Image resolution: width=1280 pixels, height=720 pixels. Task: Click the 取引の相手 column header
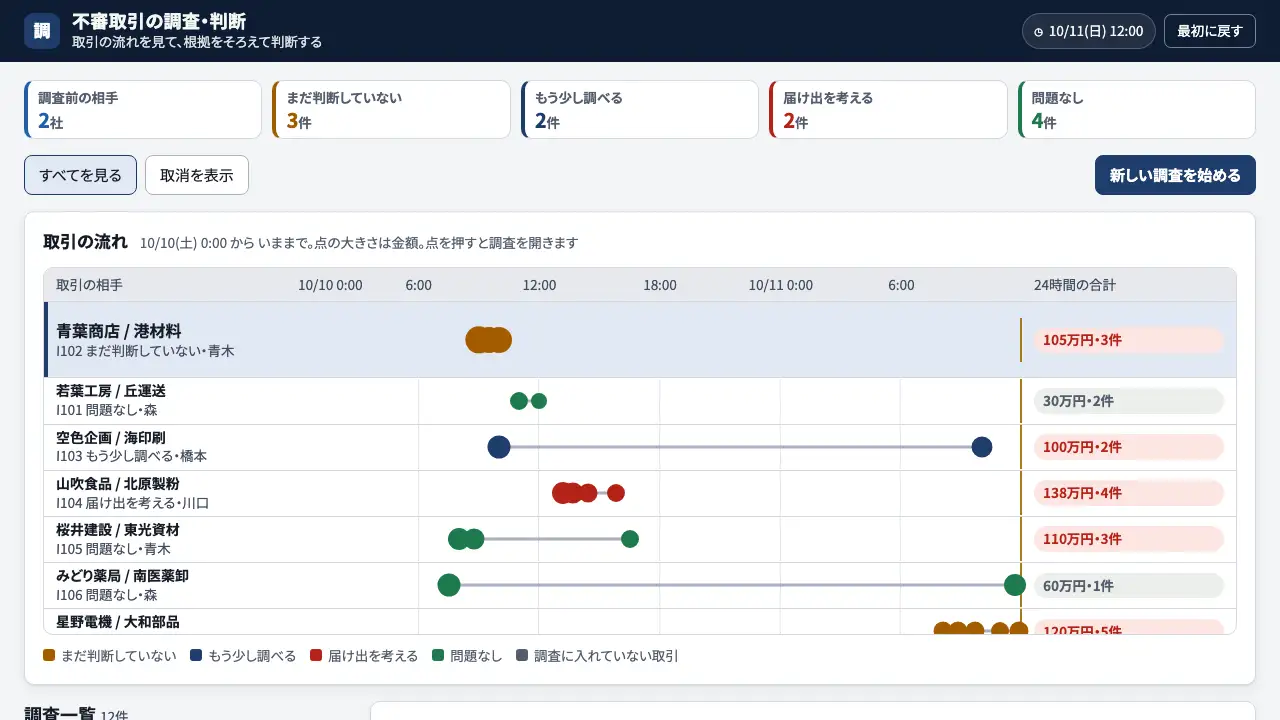click(x=90, y=285)
